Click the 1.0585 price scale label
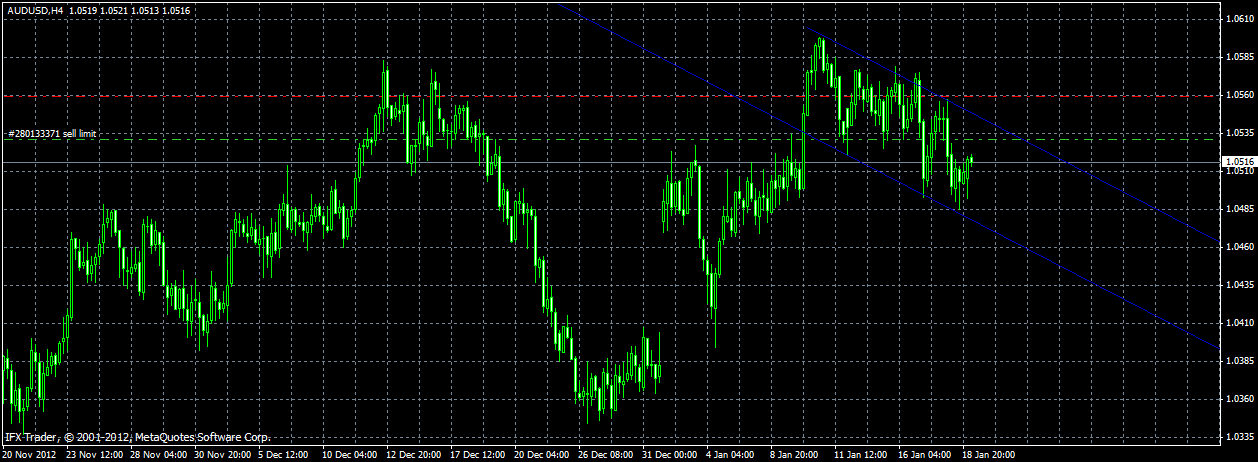 click(1238, 57)
